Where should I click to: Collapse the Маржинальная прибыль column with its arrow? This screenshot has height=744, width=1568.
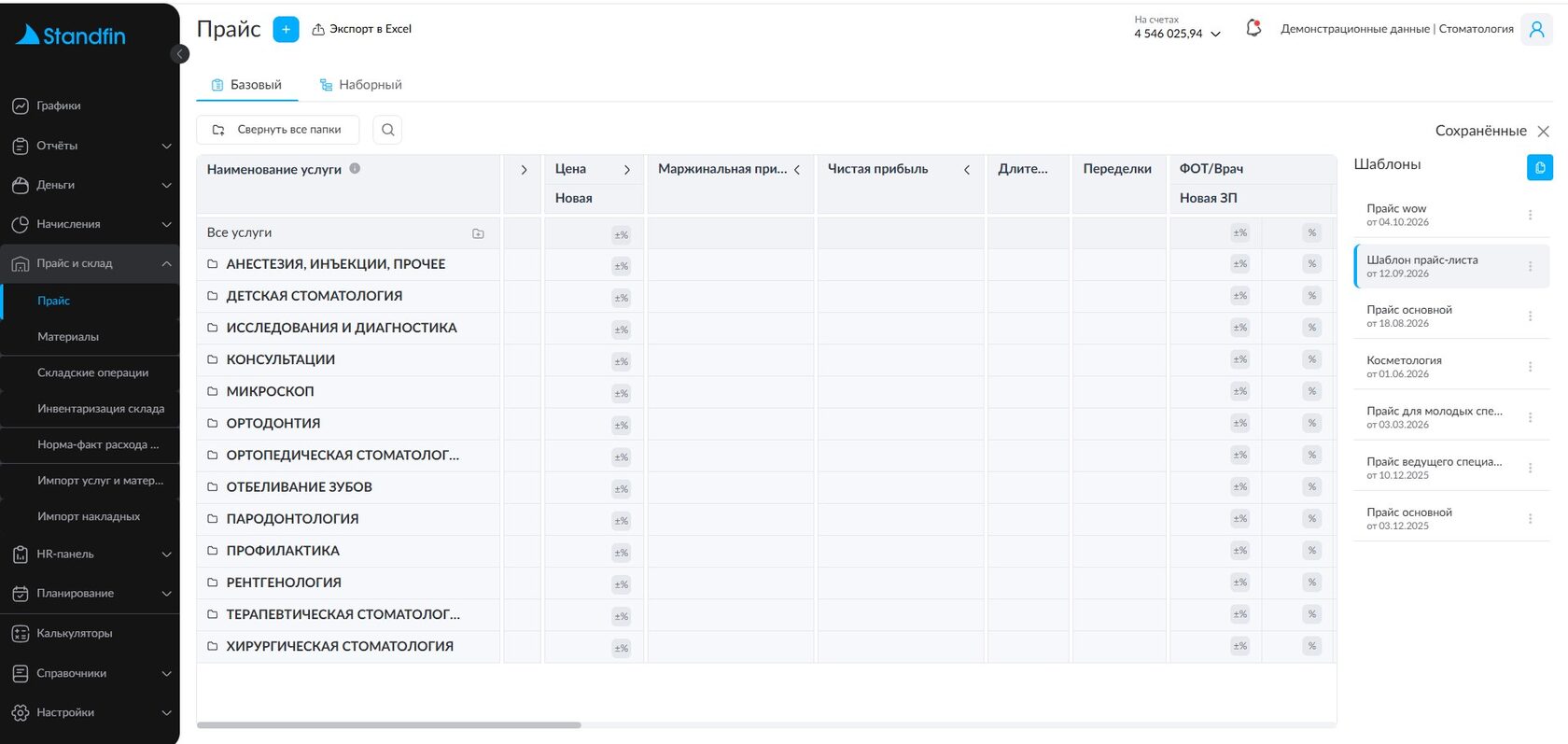coord(797,170)
